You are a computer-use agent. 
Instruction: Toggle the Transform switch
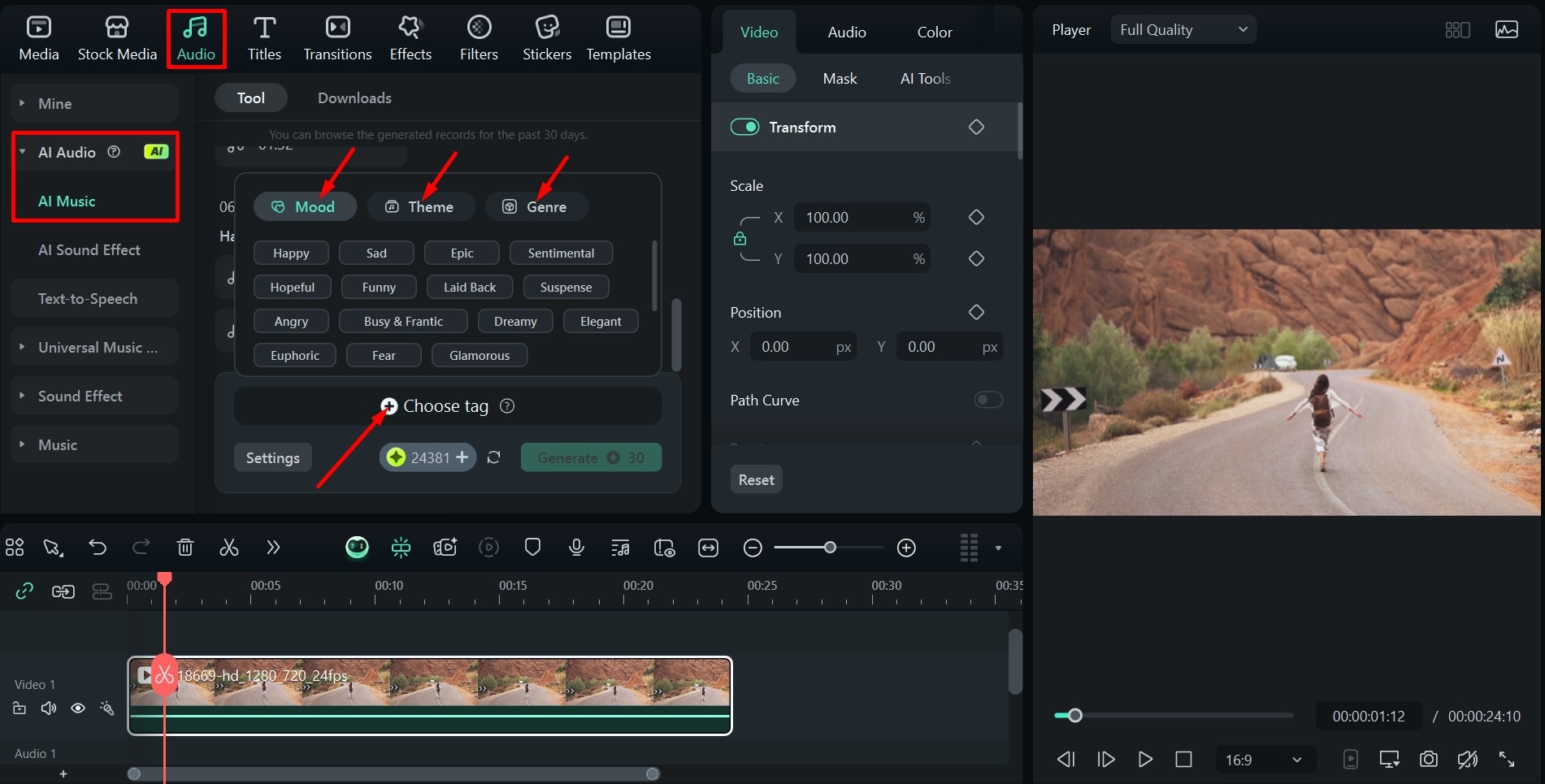[x=744, y=127]
